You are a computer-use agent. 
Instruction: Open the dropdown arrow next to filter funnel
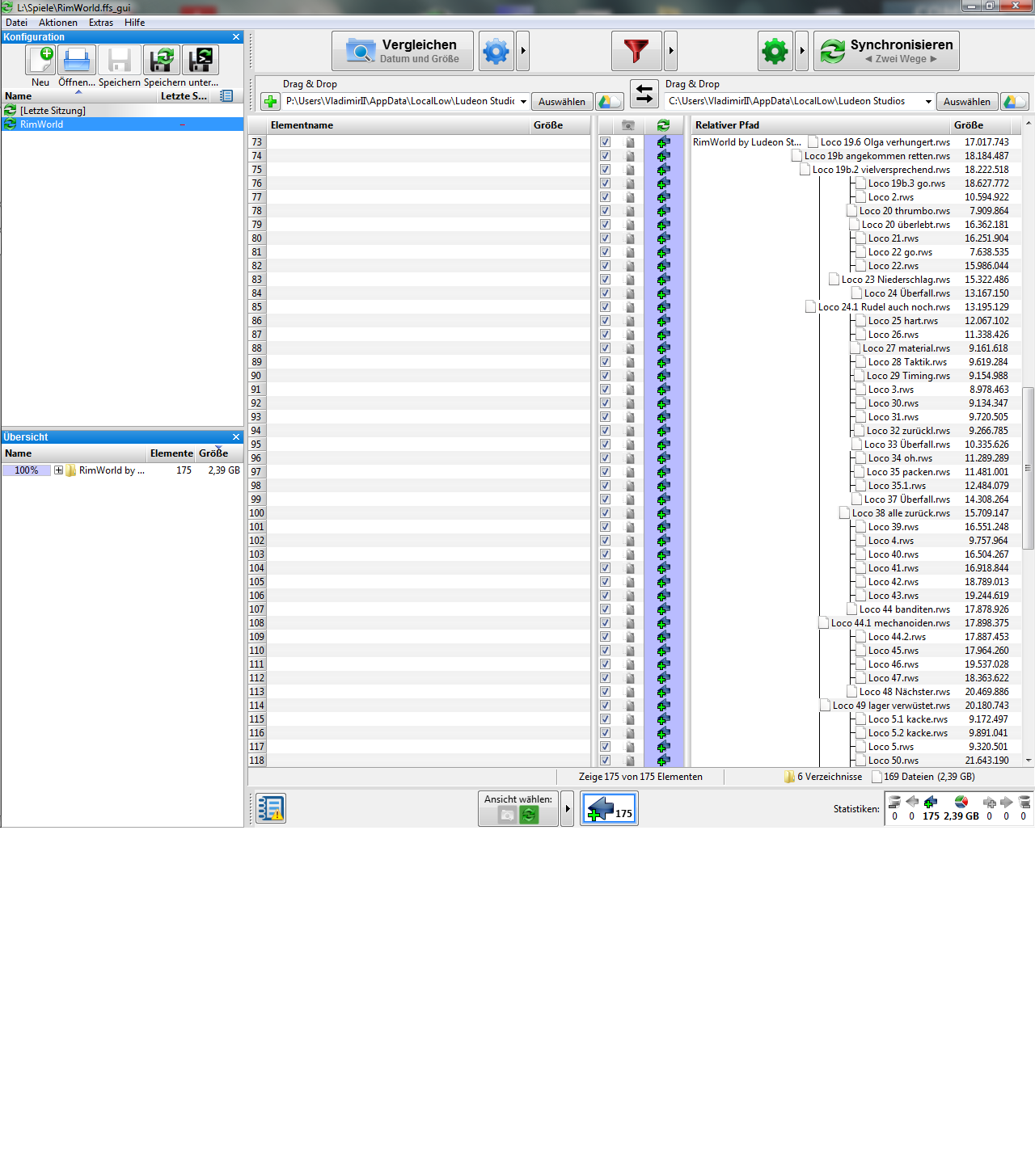tap(671, 52)
